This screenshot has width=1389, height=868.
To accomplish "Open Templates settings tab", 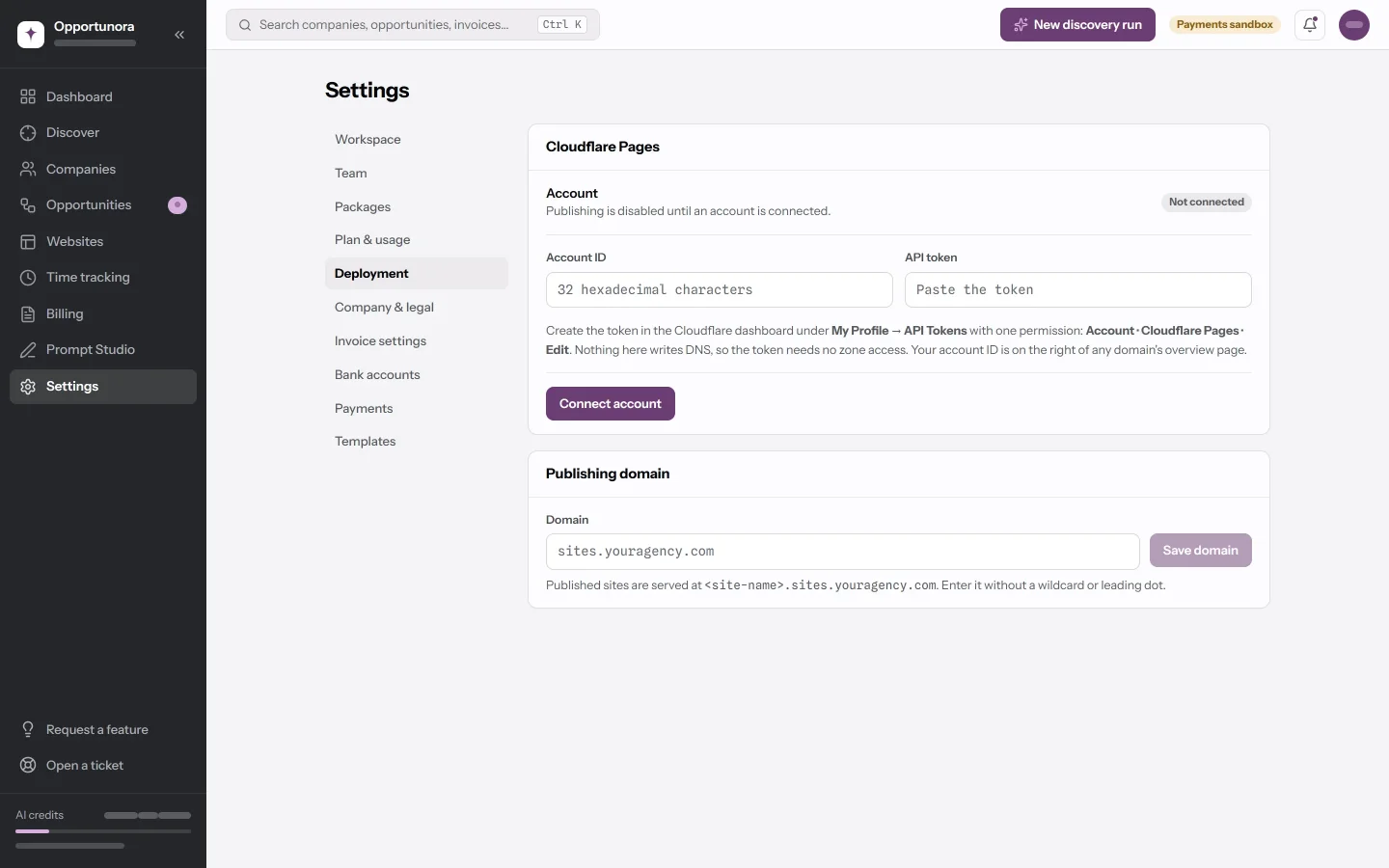I will [x=417, y=442].
